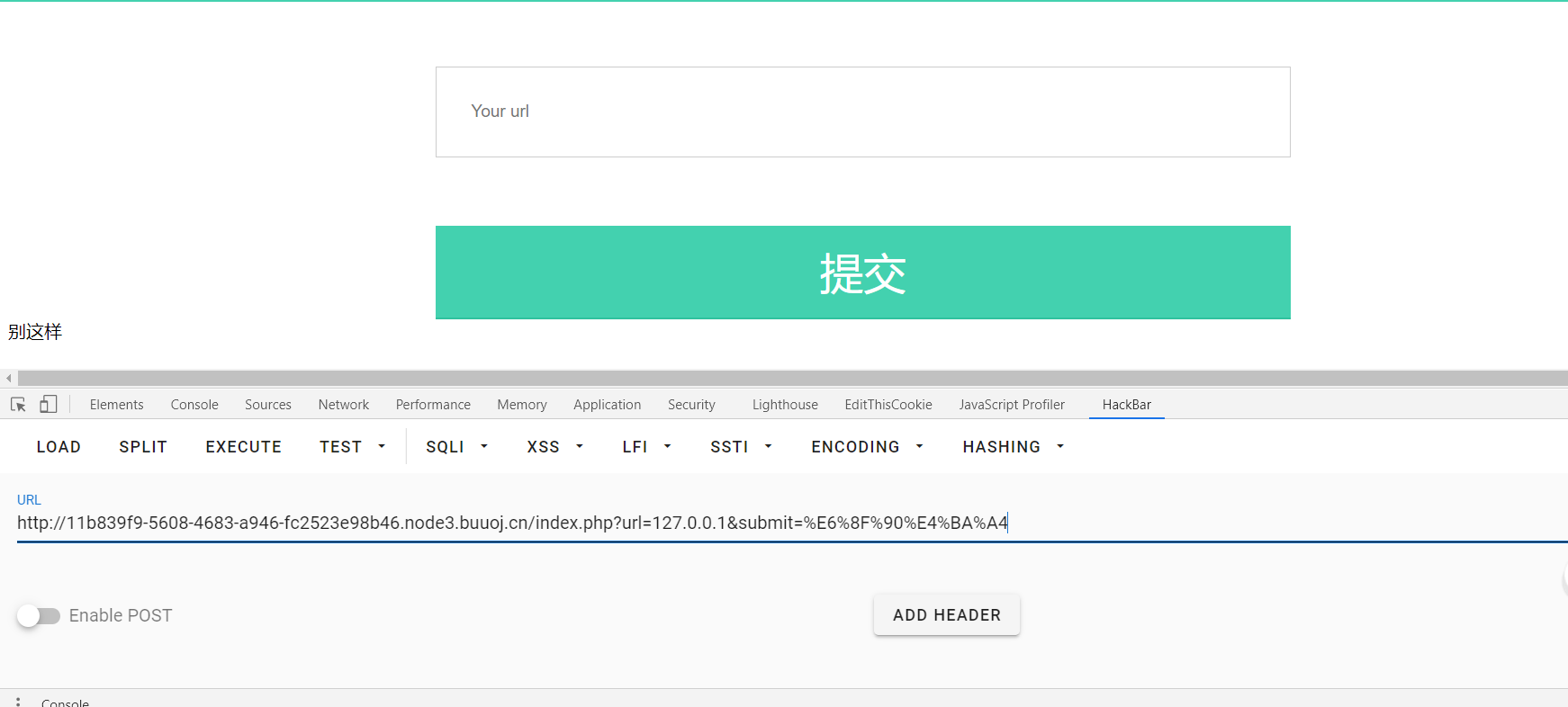Image resolution: width=1568 pixels, height=707 pixels.
Task: Open the JavaScript Profiler tab
Action: tap(1012, 405)
